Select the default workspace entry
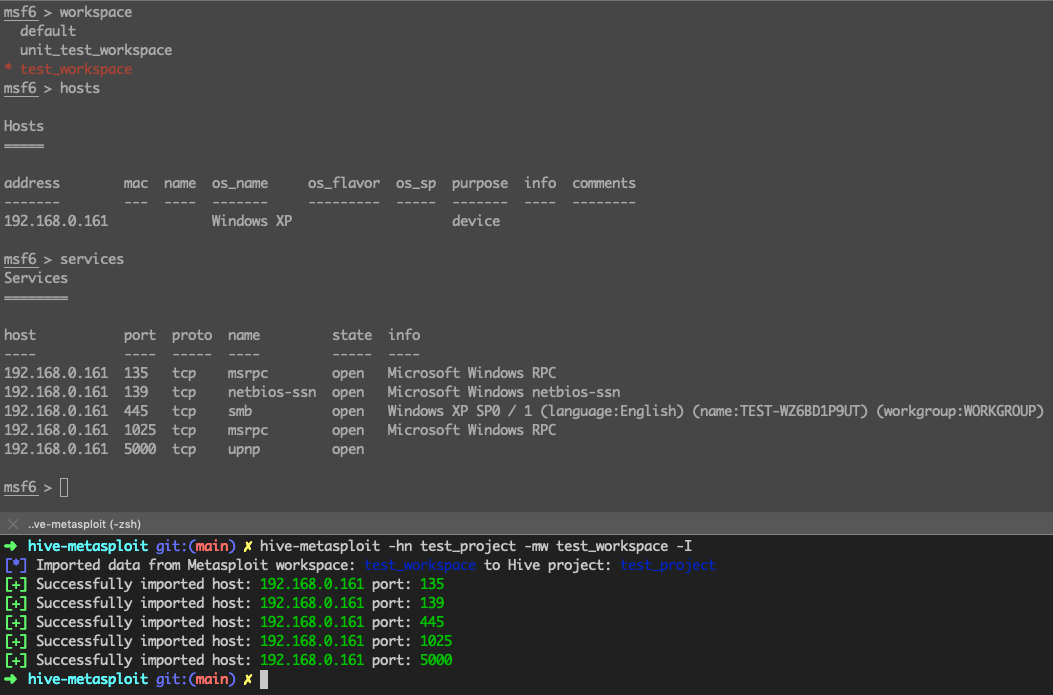This screenshot has height=695, width=1053. pyautogui.click(x=47, y=30)
